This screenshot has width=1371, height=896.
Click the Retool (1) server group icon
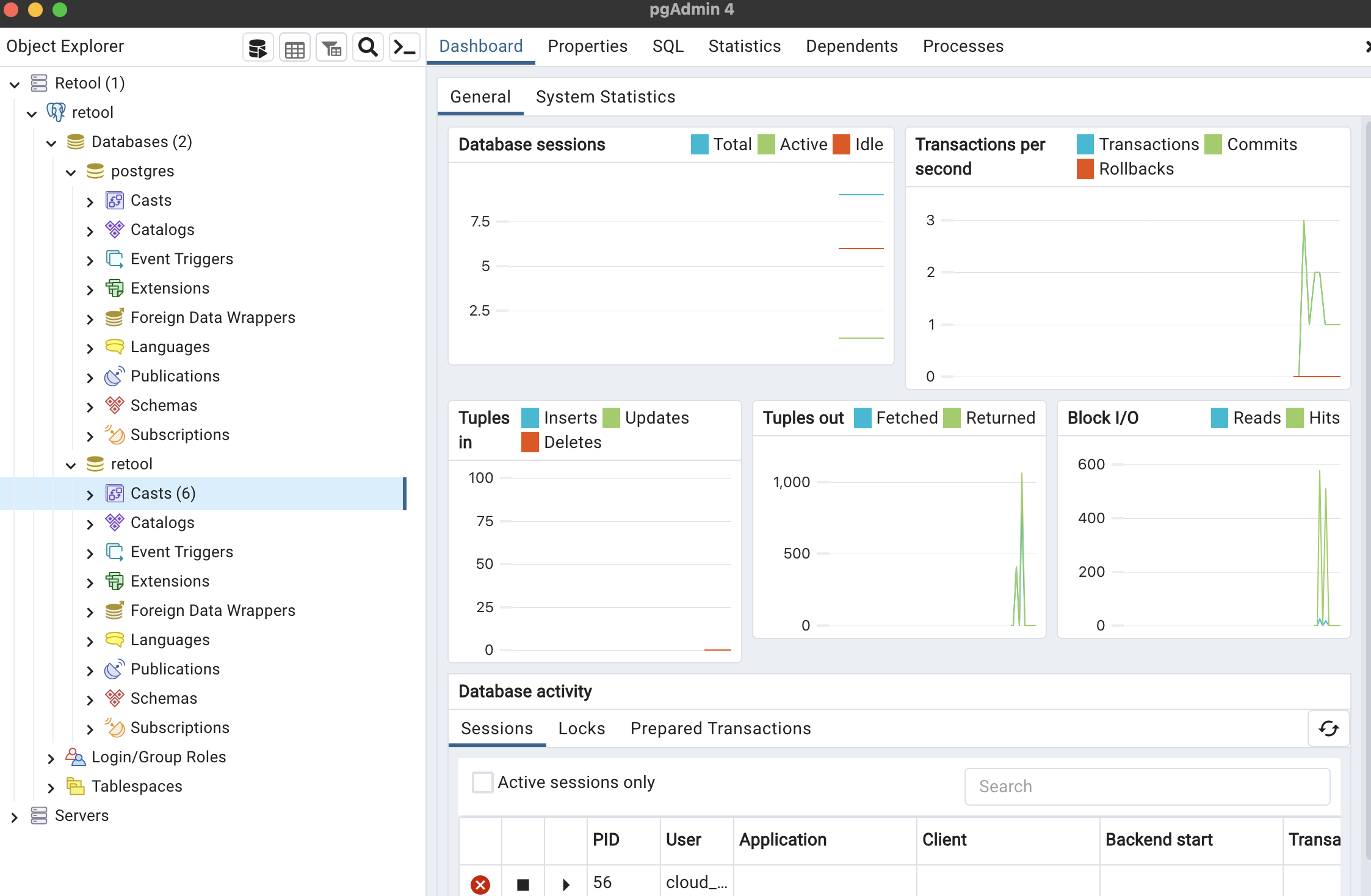click(39, 83)
